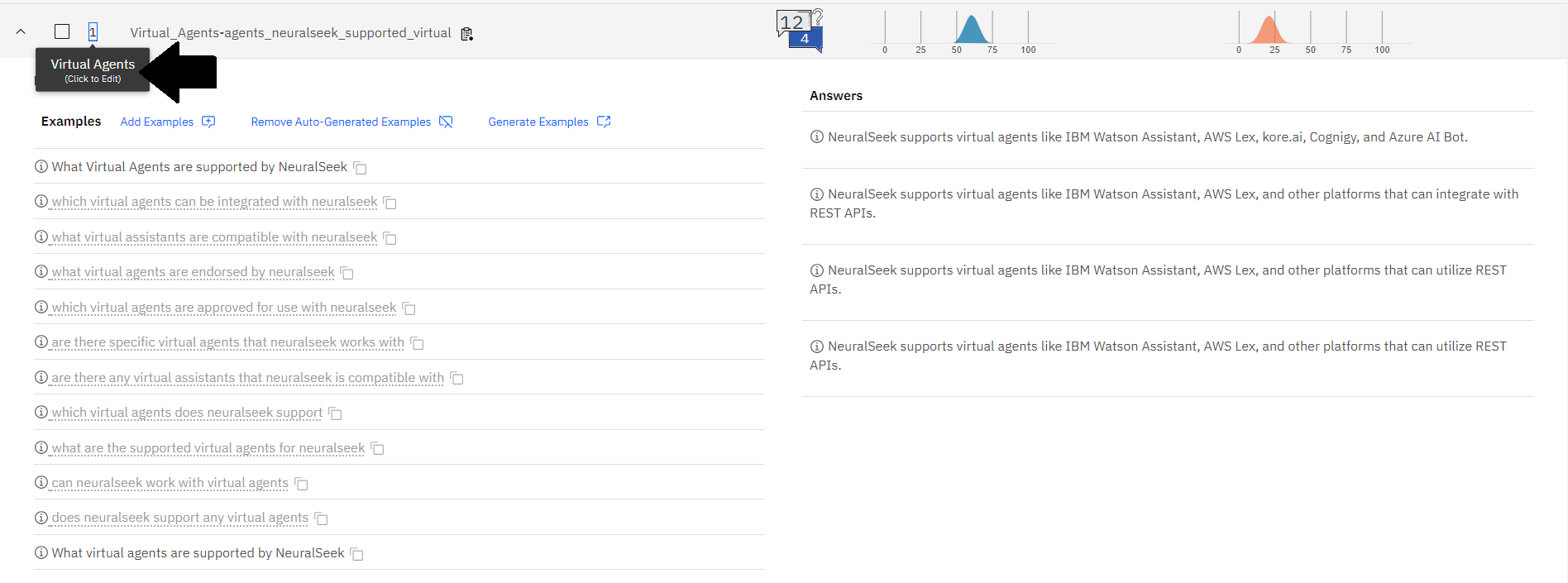Viewport: 1568px width, 583px height.
Task: Copy 'which virtual agents are approved' example
Action: [409, 308]
